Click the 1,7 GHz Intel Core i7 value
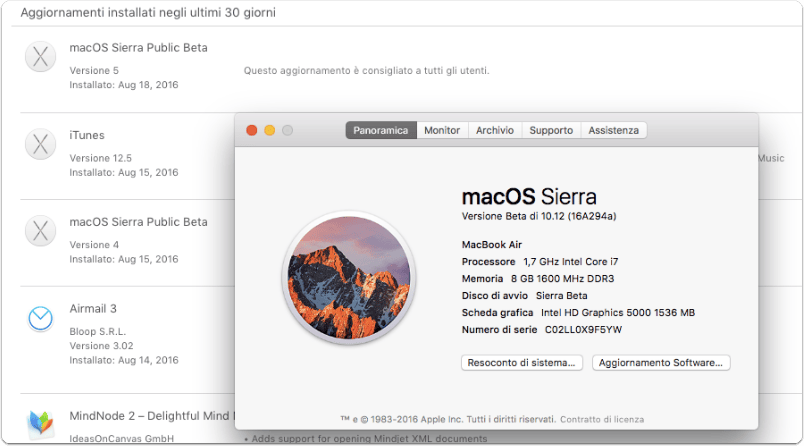The height and width of the screenshot is (446, 804). click(571, 261)
